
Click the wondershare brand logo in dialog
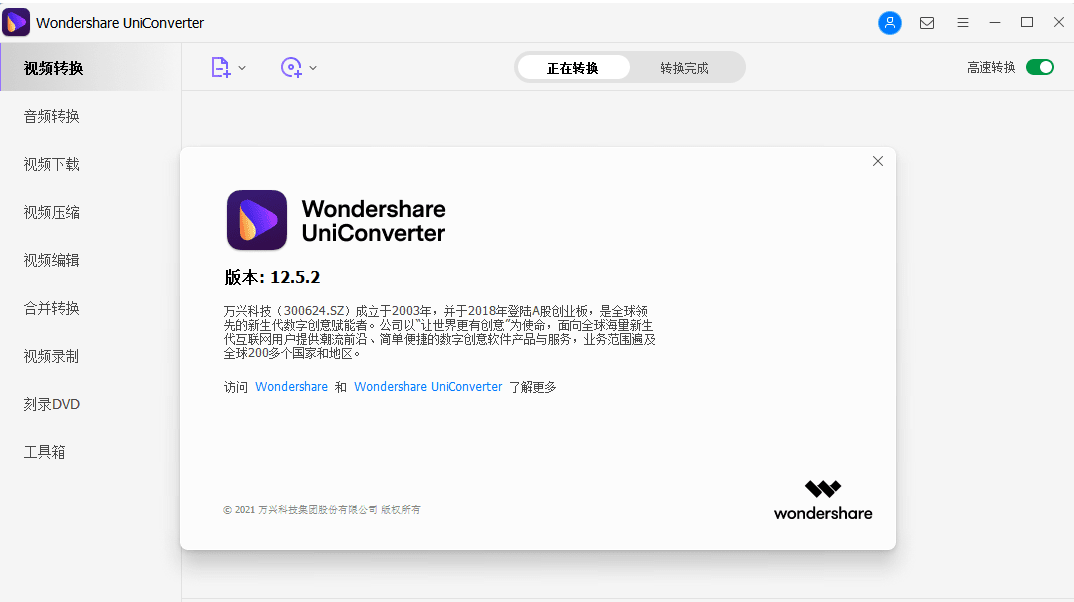pyautogui.click(x=823, y=501)
